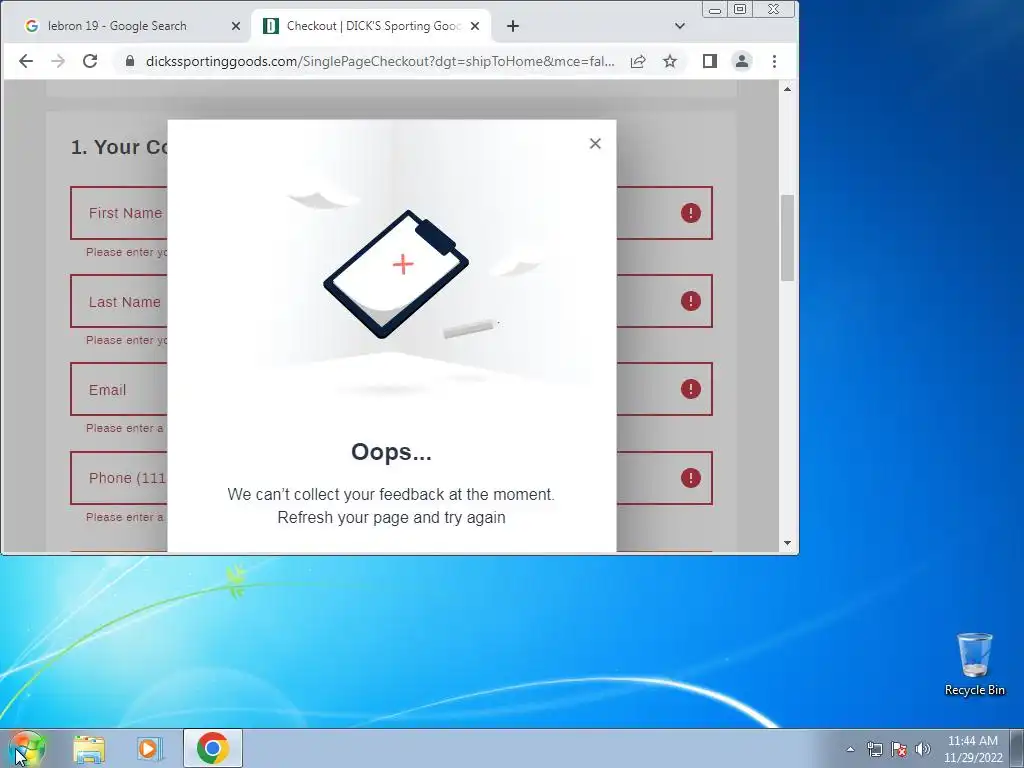Click the address bar URL

380,61
